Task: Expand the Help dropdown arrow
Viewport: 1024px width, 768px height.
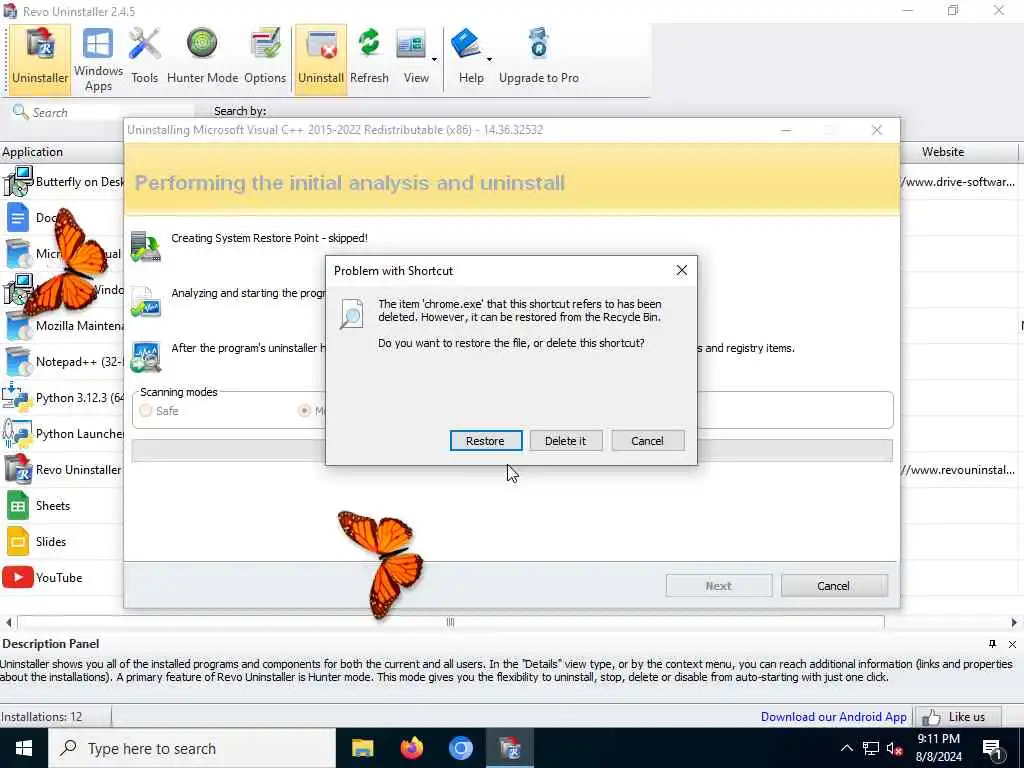Action: point(489,59)
